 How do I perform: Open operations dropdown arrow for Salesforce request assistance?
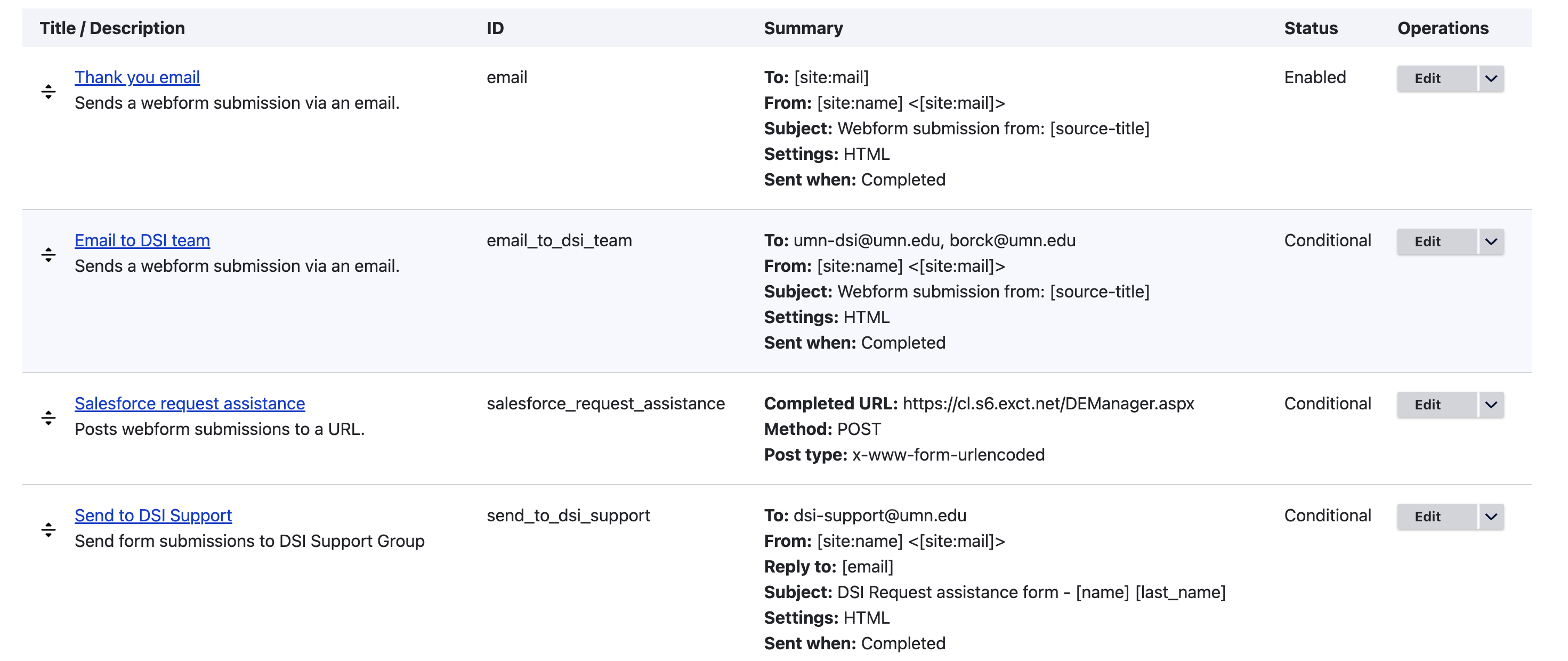click(x=1491, y=405)
